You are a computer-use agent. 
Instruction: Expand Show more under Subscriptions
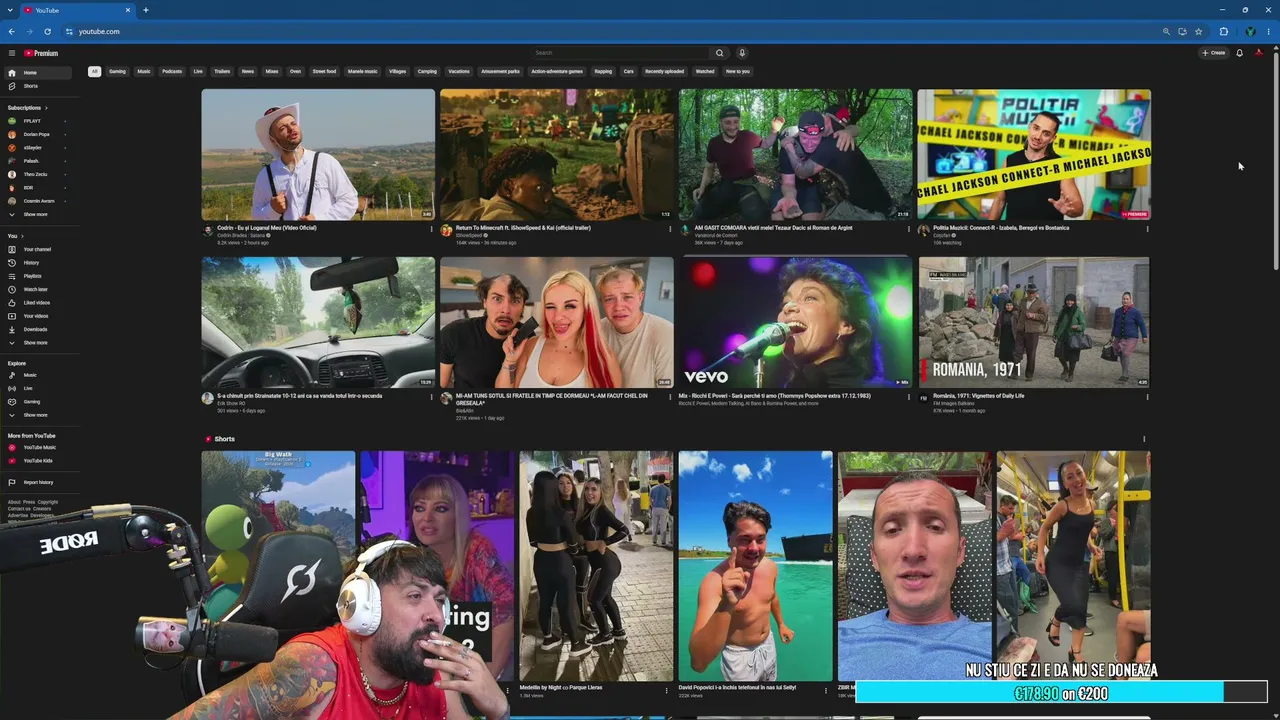(38, 214)
